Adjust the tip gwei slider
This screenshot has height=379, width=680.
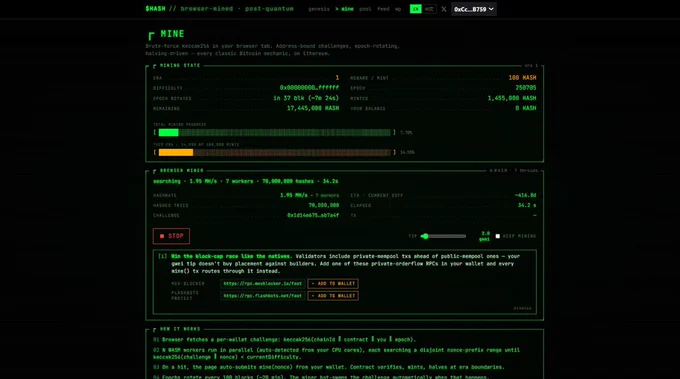443,236
